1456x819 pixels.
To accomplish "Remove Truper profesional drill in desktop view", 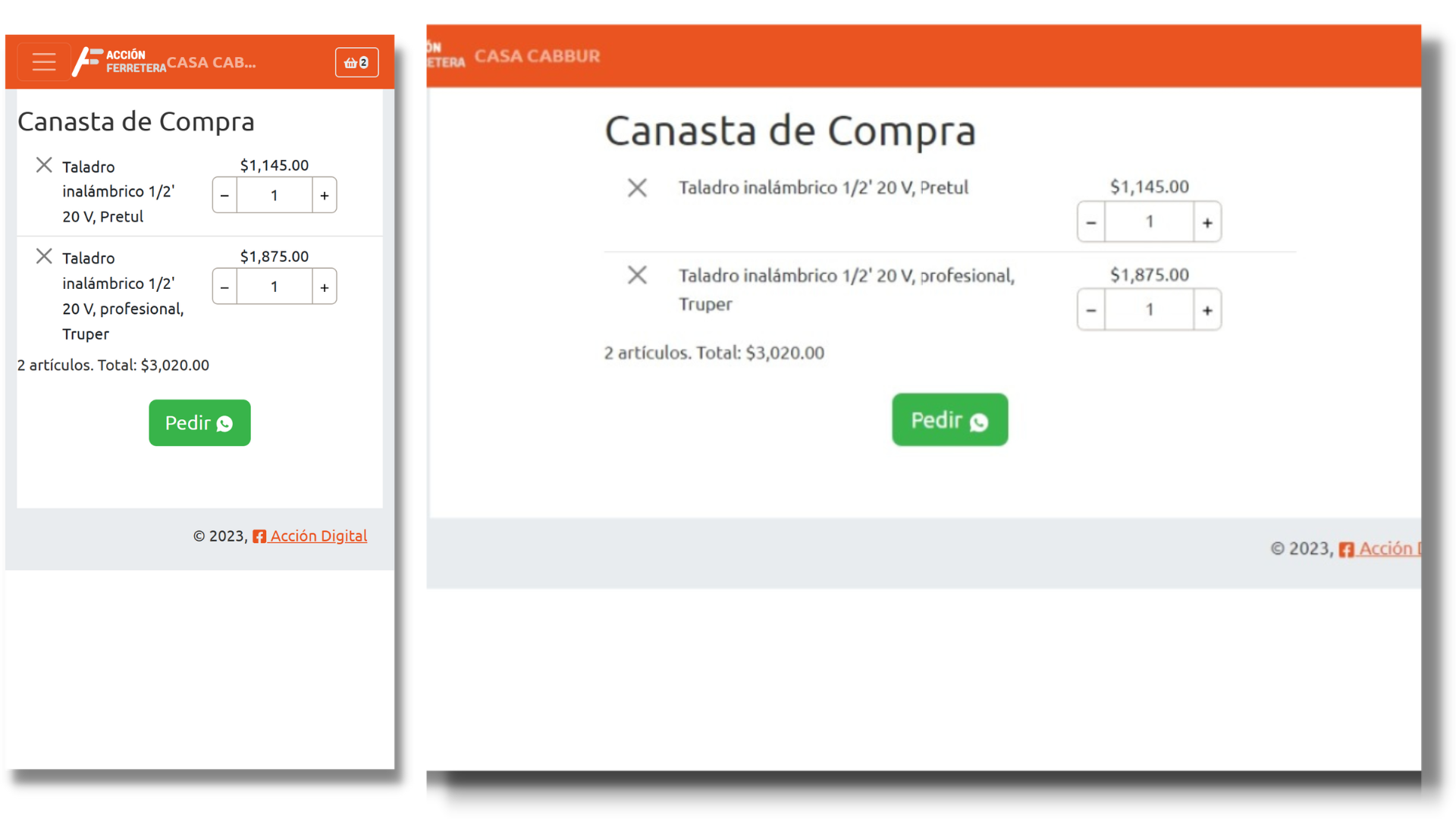I will tap(637, 275).
